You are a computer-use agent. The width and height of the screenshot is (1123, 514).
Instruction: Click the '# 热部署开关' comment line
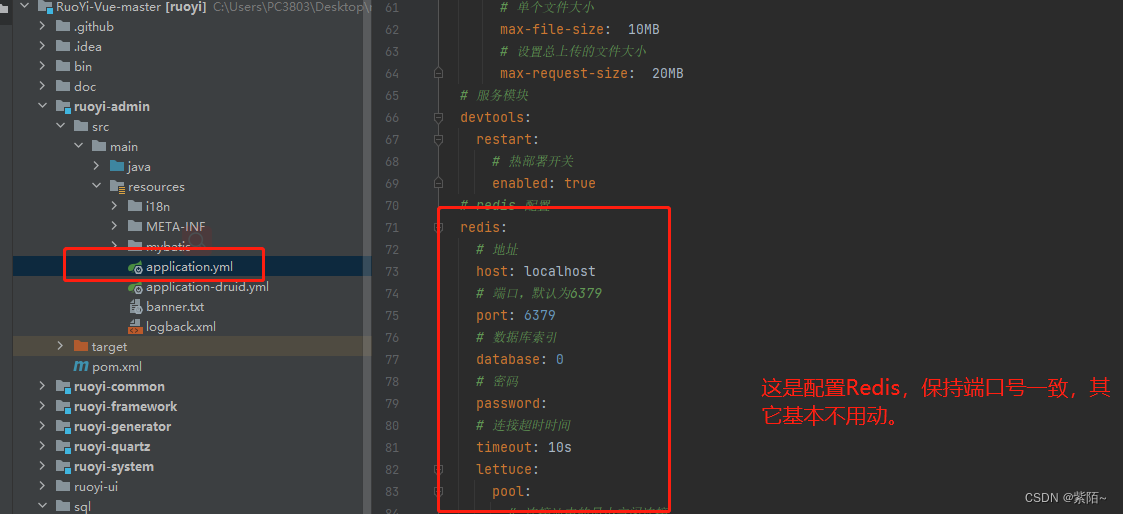pyautogui.click(x=533, y=162)
